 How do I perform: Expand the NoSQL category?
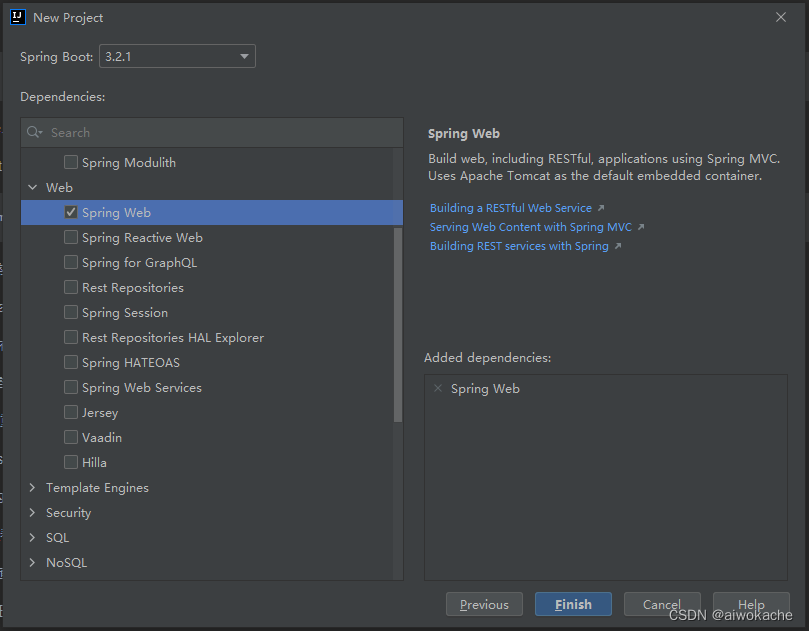coord(33,562)
